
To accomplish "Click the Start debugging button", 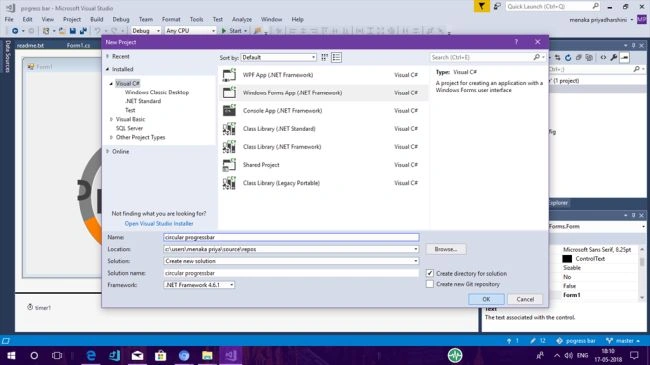I will pyautogui.click(x=234, y=31).
